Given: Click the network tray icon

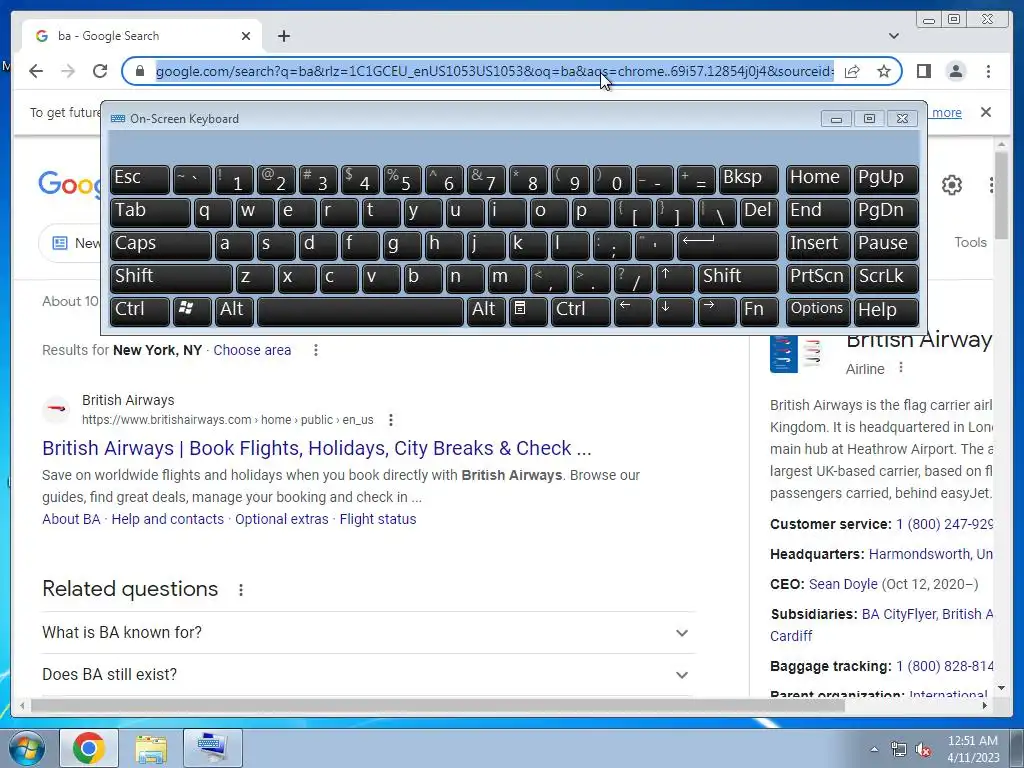Looking at the screenshot, I should (x=899, y=750).
